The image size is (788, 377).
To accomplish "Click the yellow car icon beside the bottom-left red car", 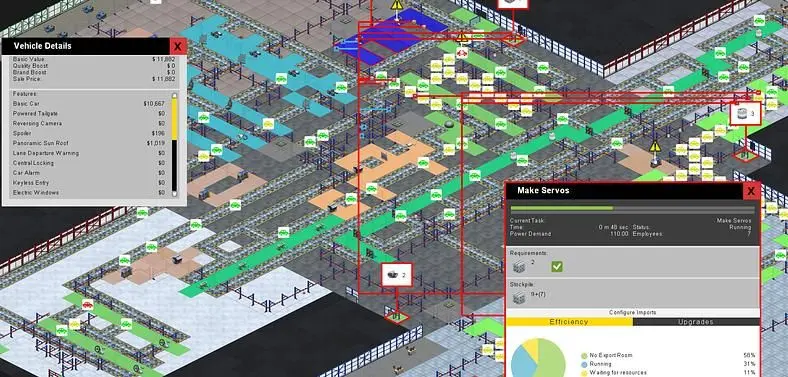I will [x=74, y=324].
